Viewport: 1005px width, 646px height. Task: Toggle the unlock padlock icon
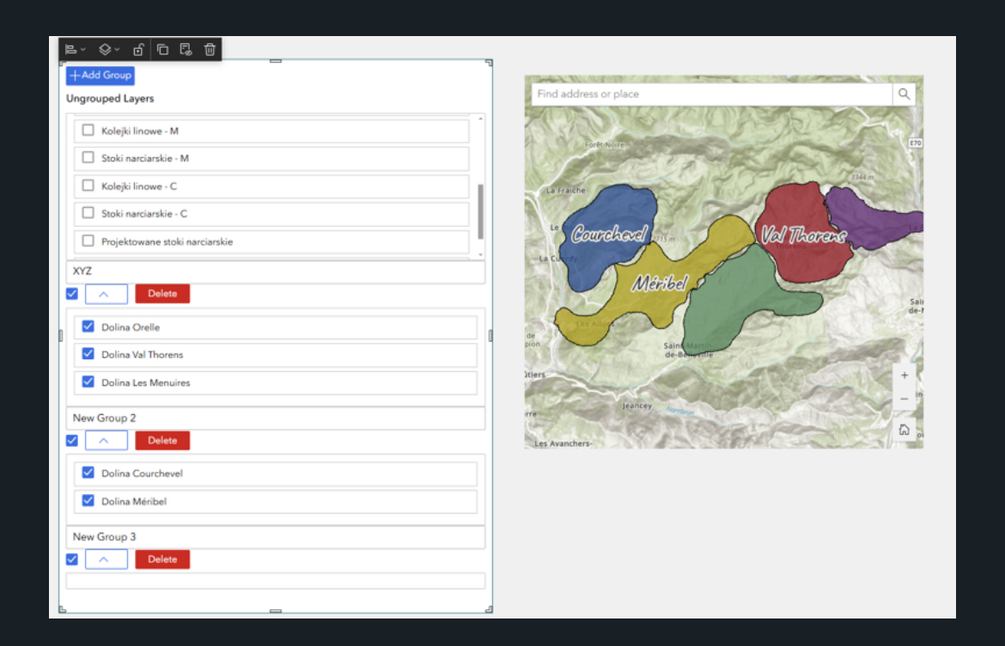tap(138, 49)
